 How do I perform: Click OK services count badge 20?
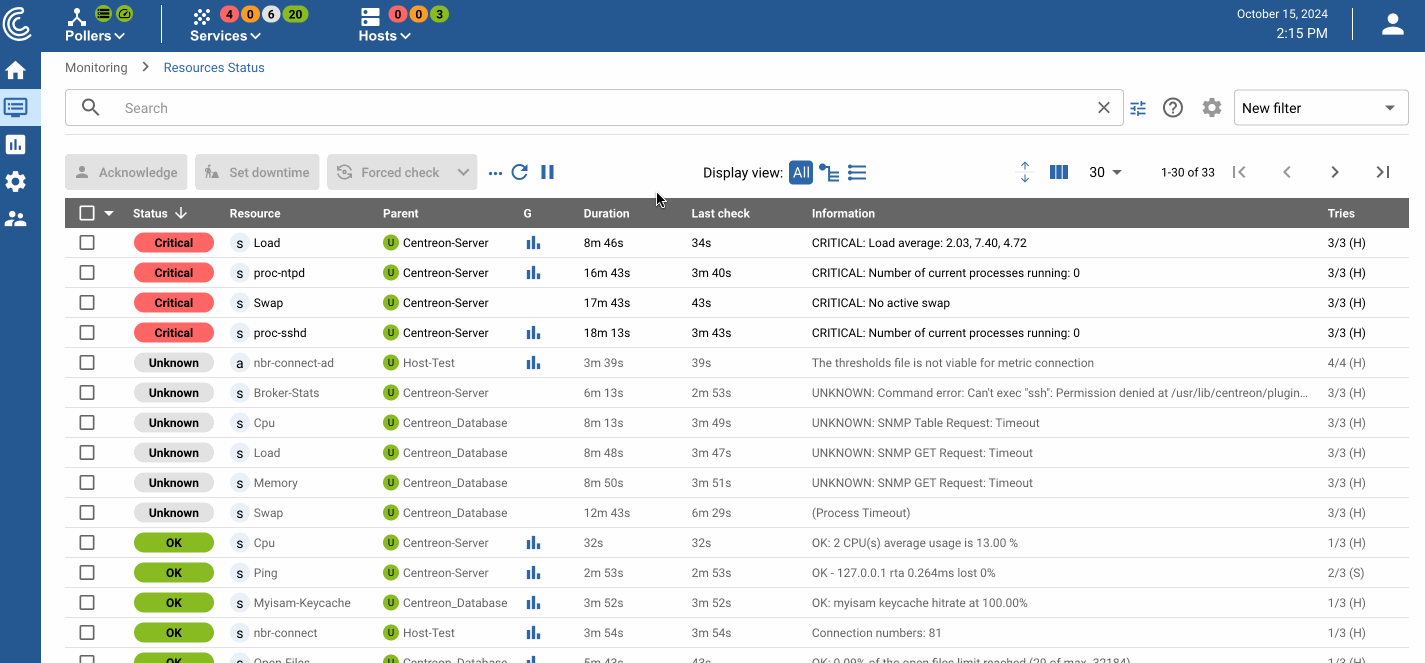pos(295,14)
